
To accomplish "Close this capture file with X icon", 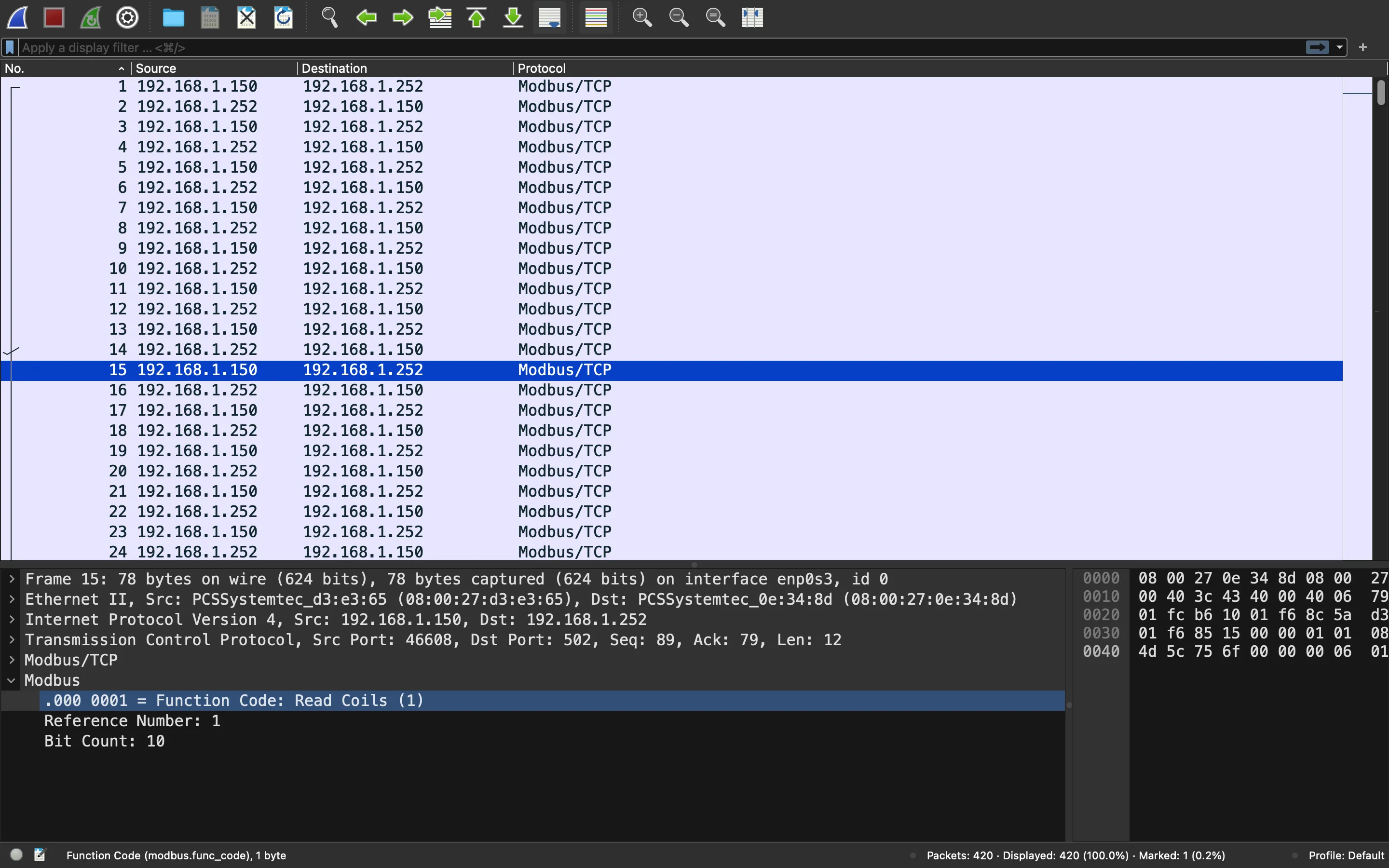I will click(x=247, y=17).
